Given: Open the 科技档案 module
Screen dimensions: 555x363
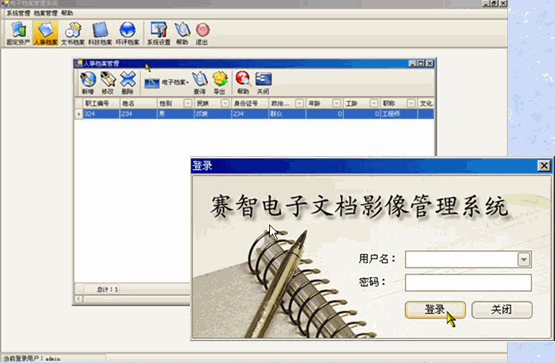Looking at the screenshot, I should [x=100, y=34].
